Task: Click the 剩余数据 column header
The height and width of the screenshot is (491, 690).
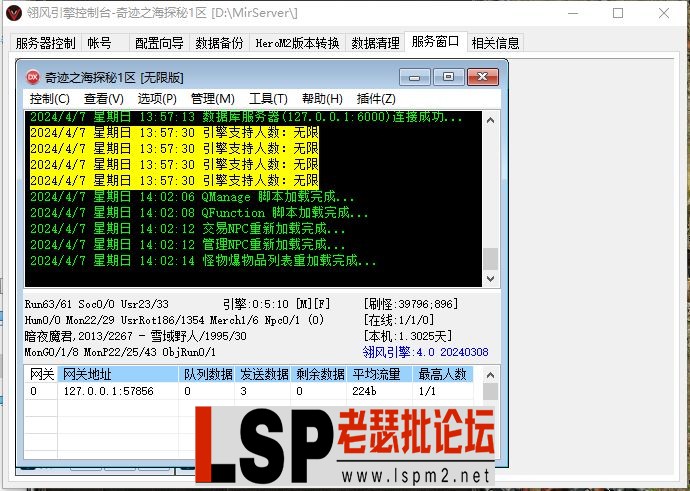Action: click(x=319, y=374)
